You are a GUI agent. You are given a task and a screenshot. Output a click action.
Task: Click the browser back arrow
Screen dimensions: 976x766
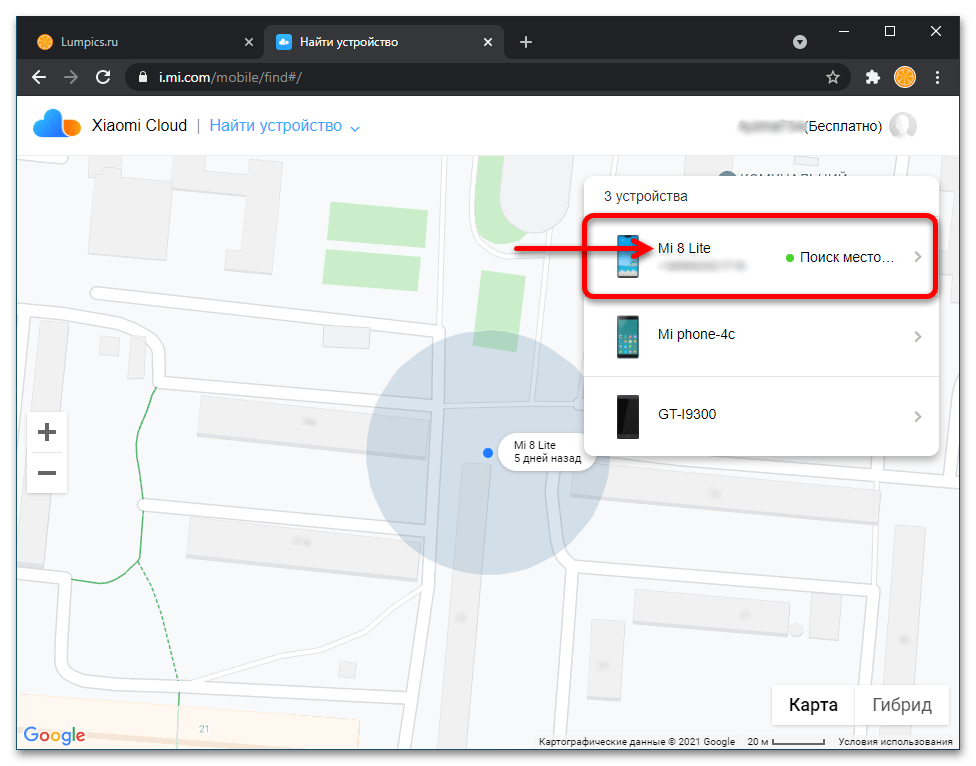pyautogui.click(x=39, y=77)
